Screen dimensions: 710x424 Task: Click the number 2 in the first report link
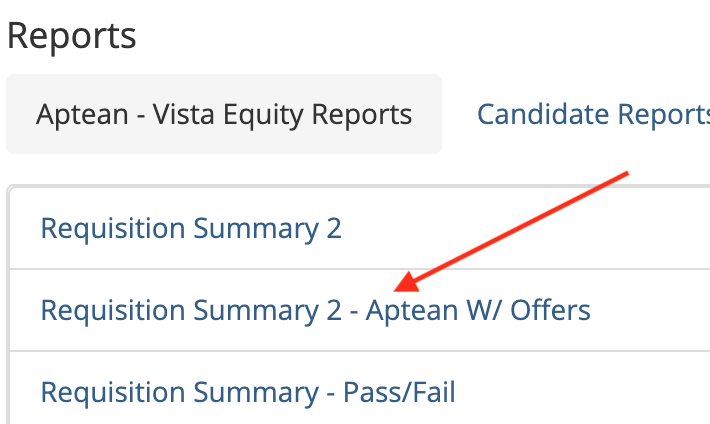pos(333,229)
